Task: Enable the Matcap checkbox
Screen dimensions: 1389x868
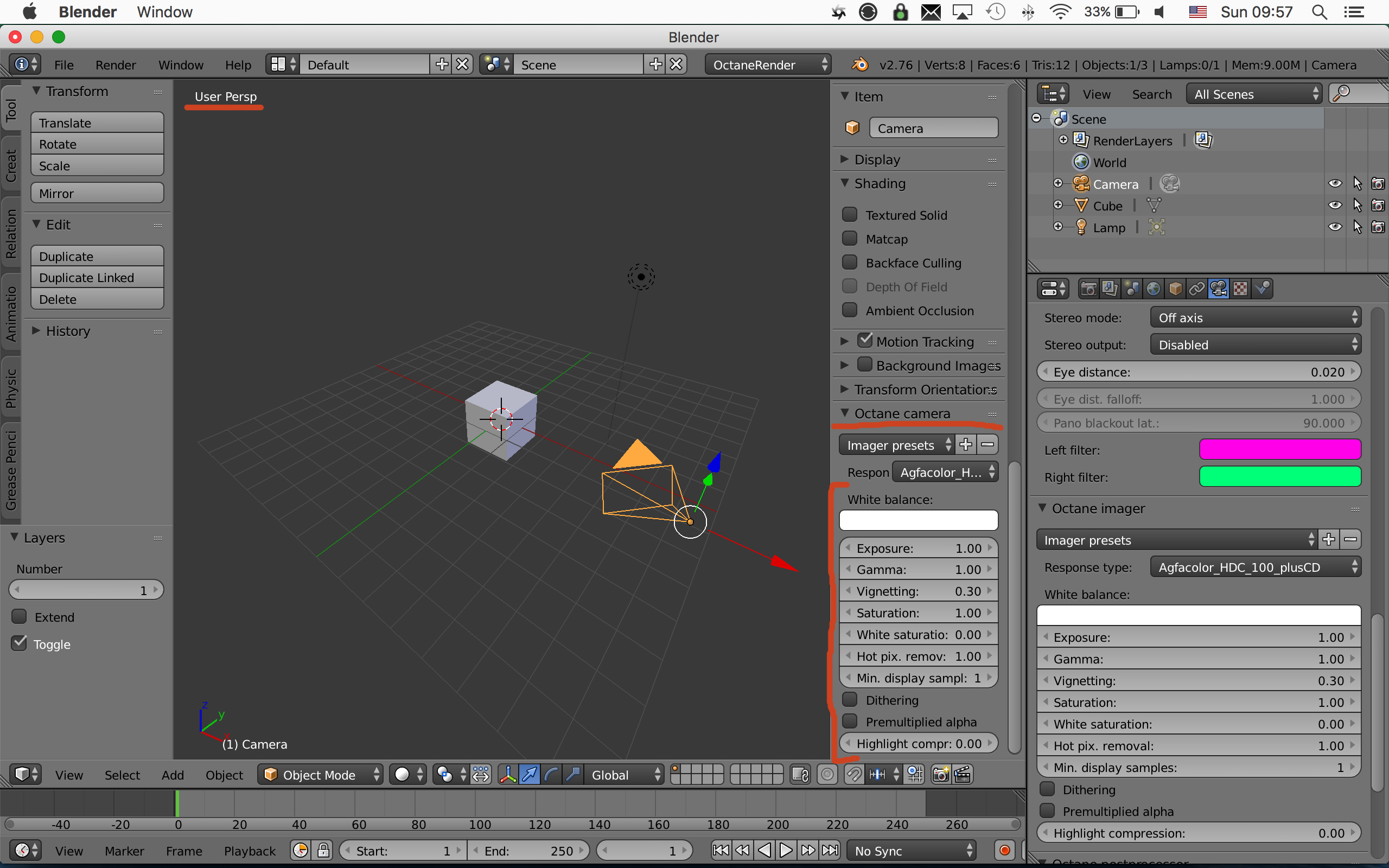Action: 850,239
